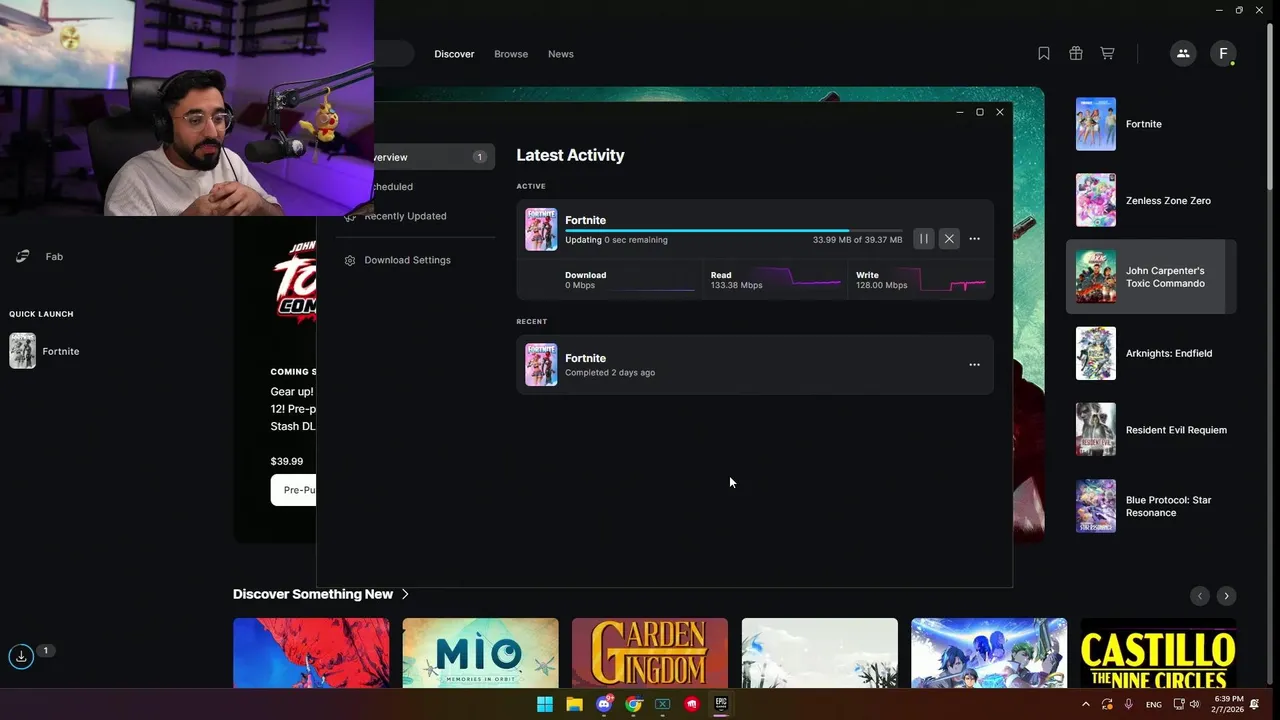
Task: Open the notifications bell icon
Action: 1255,704
